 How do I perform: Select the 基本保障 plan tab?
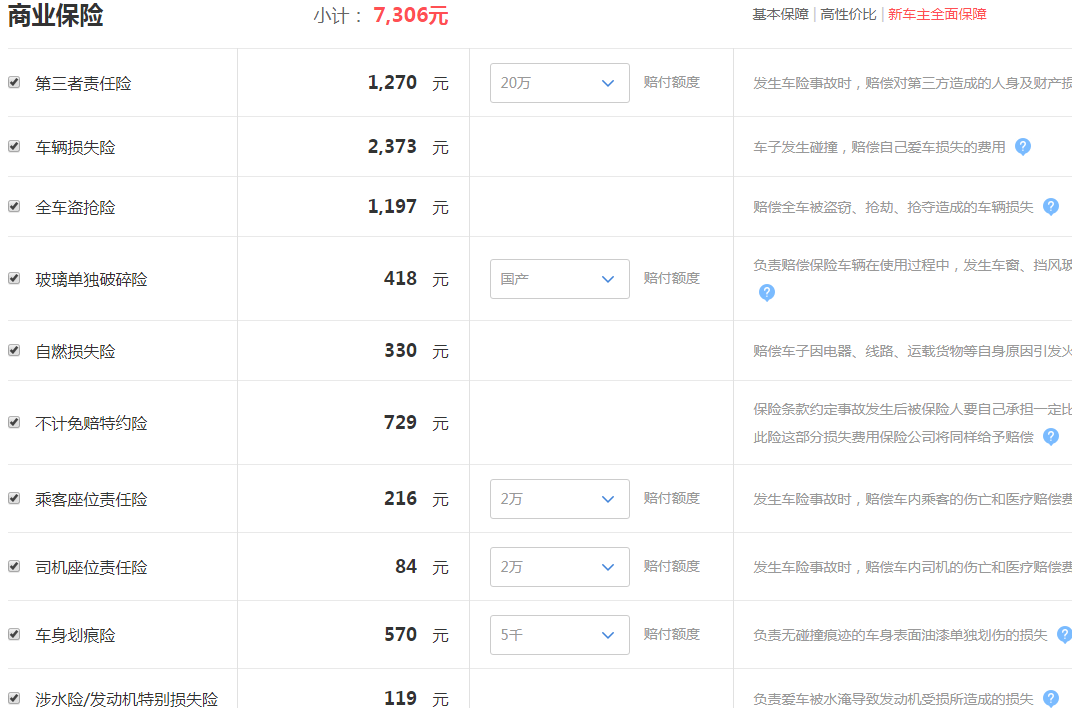tap(780, 14)
